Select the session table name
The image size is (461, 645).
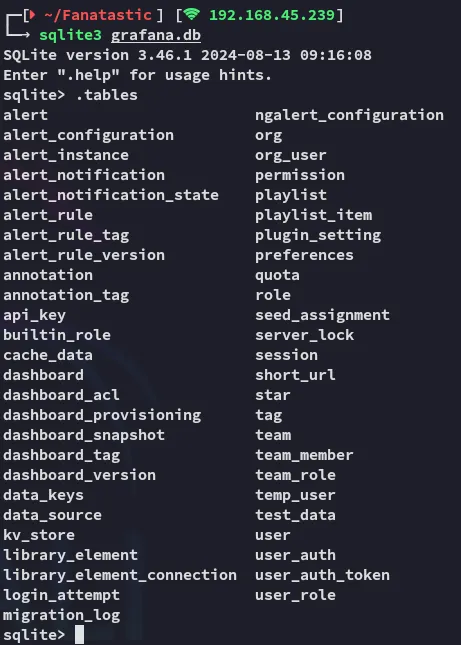coord(286,355)
